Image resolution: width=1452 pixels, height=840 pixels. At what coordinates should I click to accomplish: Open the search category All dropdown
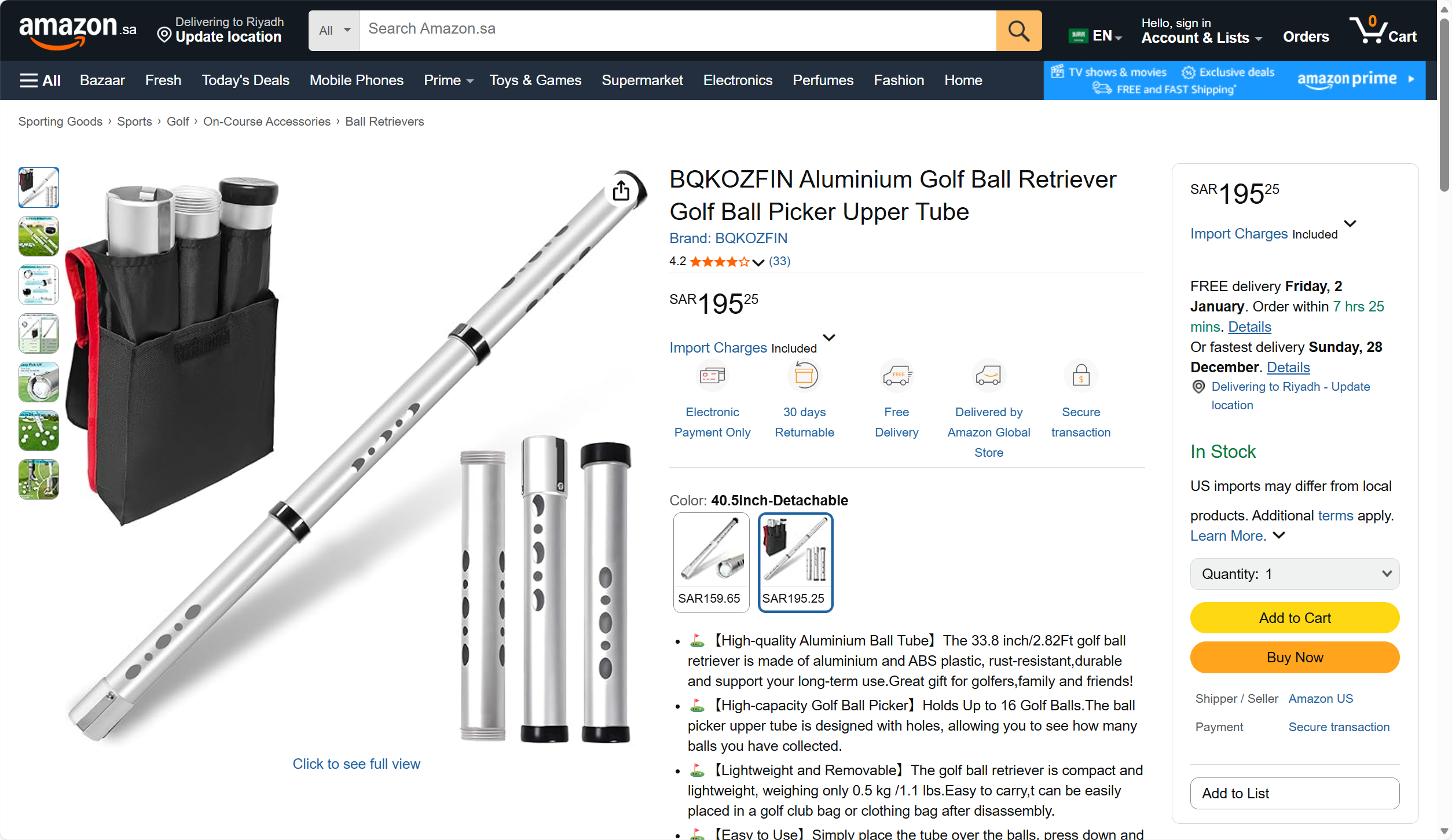click(x=334, y=31)
